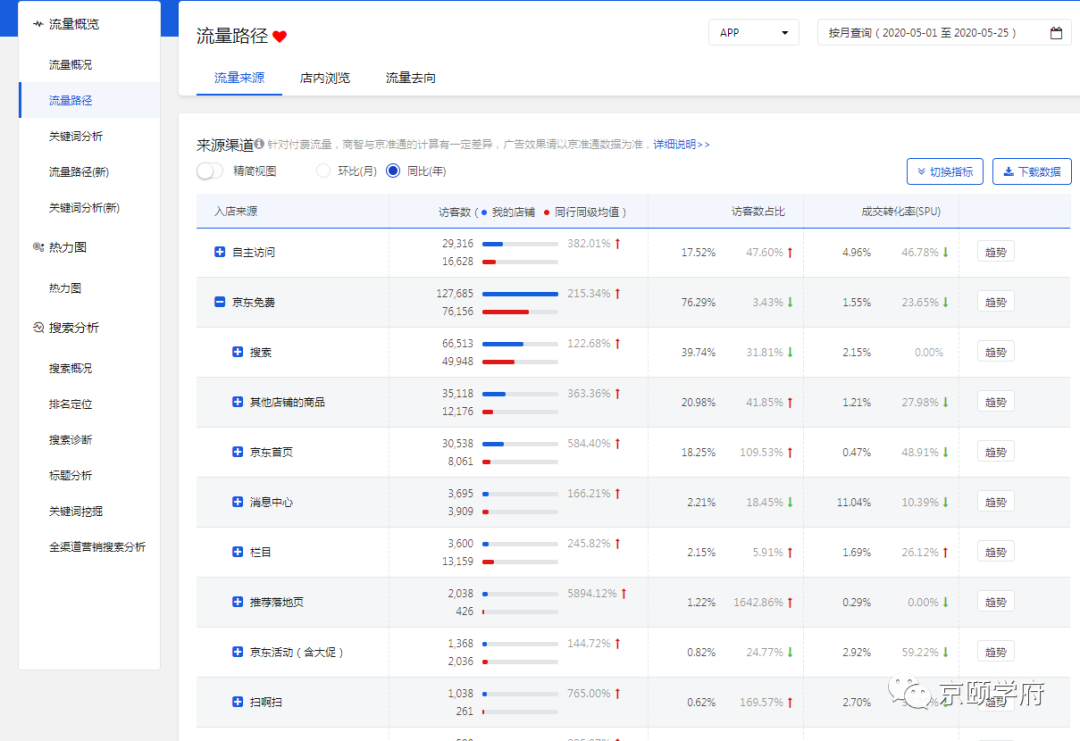This screenshot has height=741, width=1080.
Task: Click 趋势 button for 栏目
Action: tap(995, 552)
